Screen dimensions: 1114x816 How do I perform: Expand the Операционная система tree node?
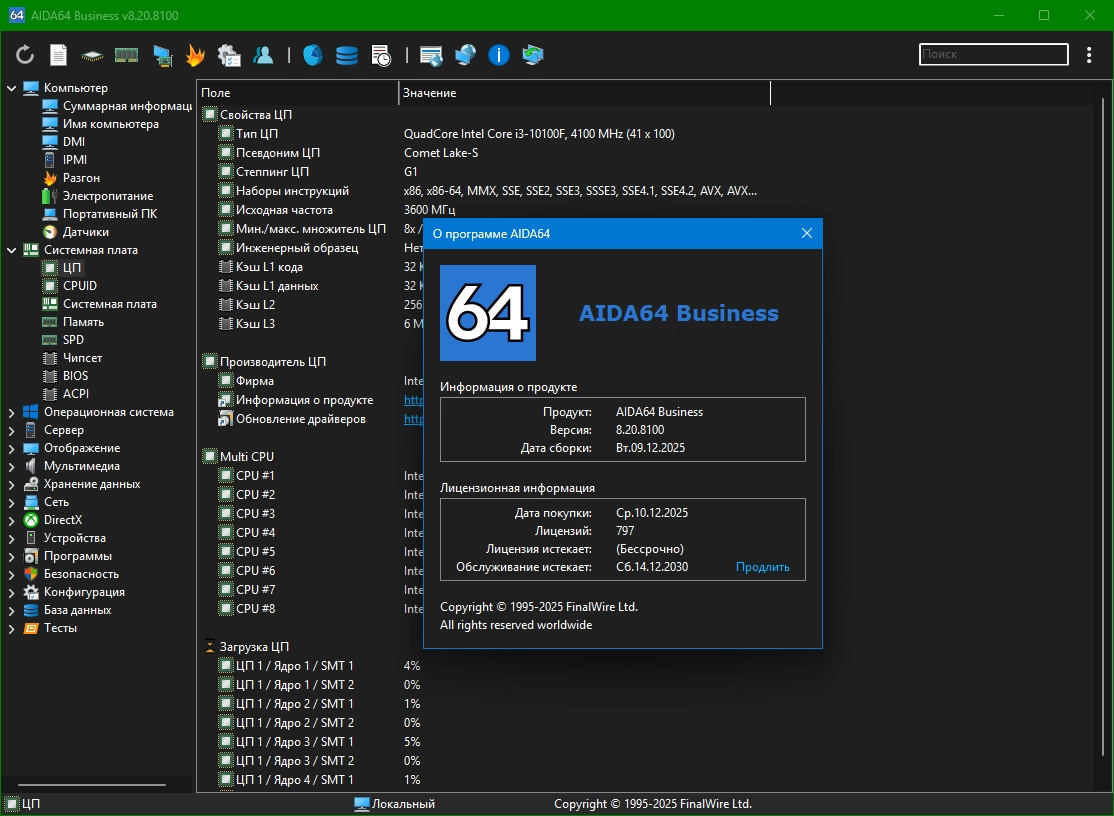[12, 412]
